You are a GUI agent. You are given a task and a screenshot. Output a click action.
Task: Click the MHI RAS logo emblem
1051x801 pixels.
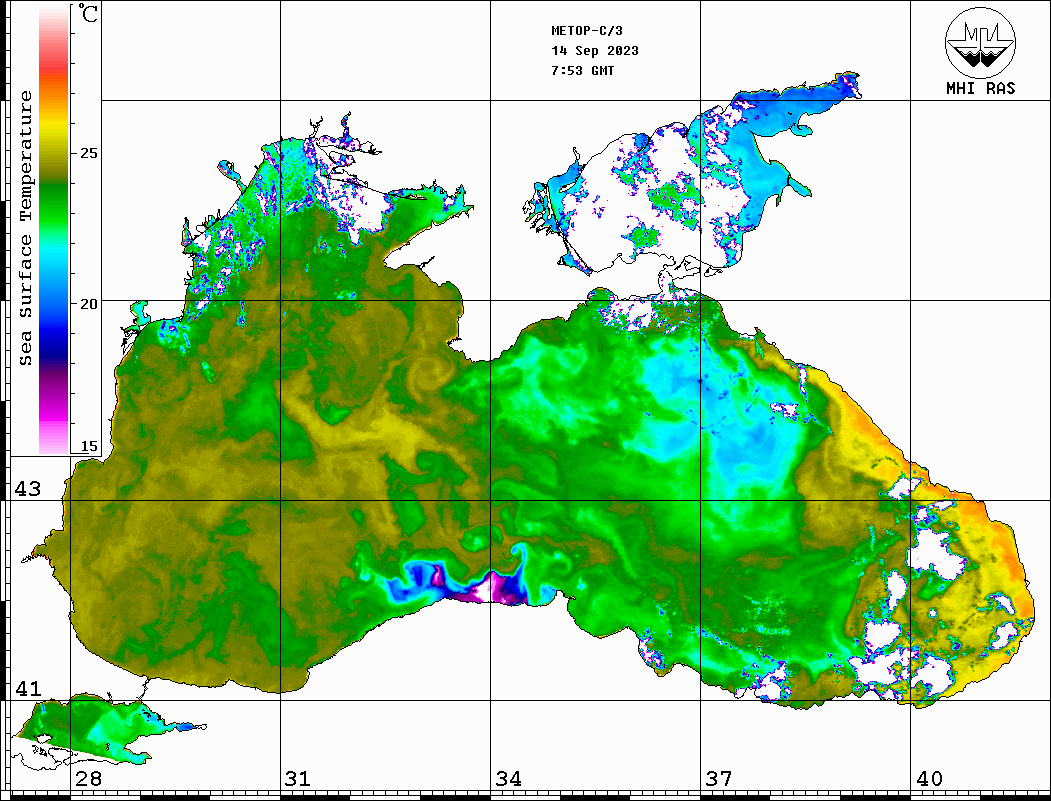coord(980,42)
